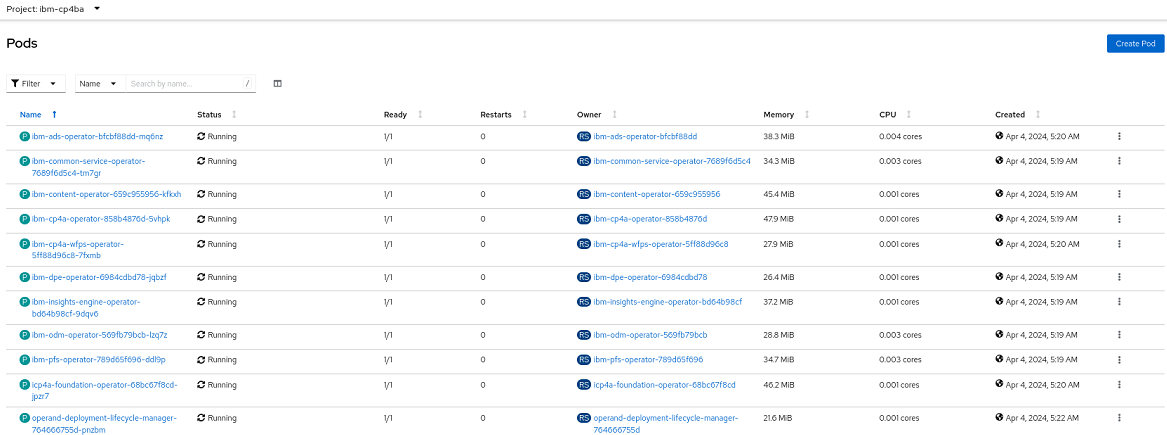Open kebab menu for ibm-odm-operator pod row
The image size is (1167, 435).
point(1119,335)
